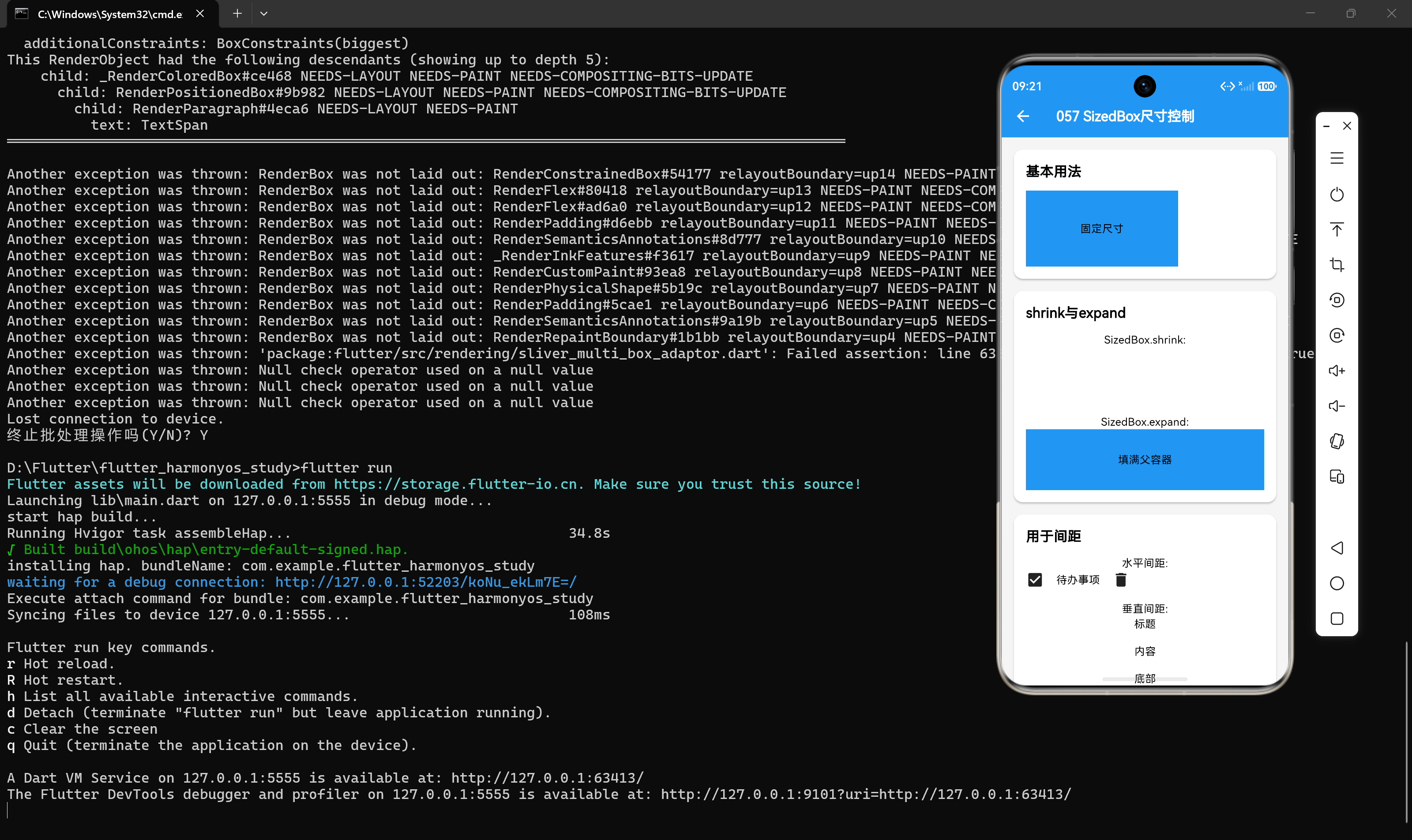Open the terminal profiles dropdown arrow
This screenshot has width=1412, height=840.
click(264, 14)
